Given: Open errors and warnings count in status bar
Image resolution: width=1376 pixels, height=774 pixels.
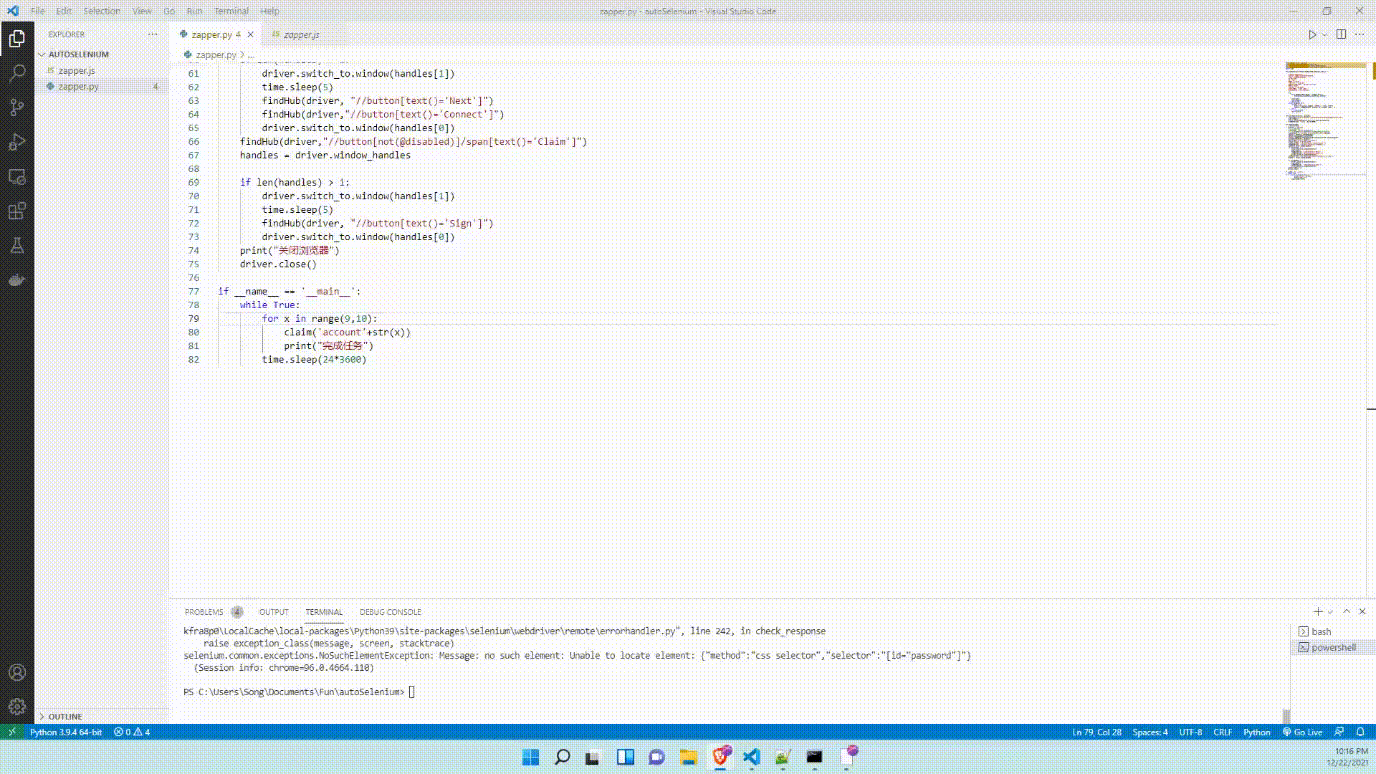Looking at the screenshot, I should click(132, 732).
